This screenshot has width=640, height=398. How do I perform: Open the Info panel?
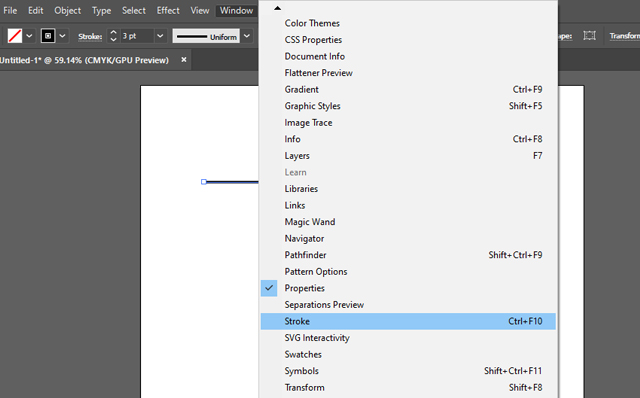pos(408,139)
